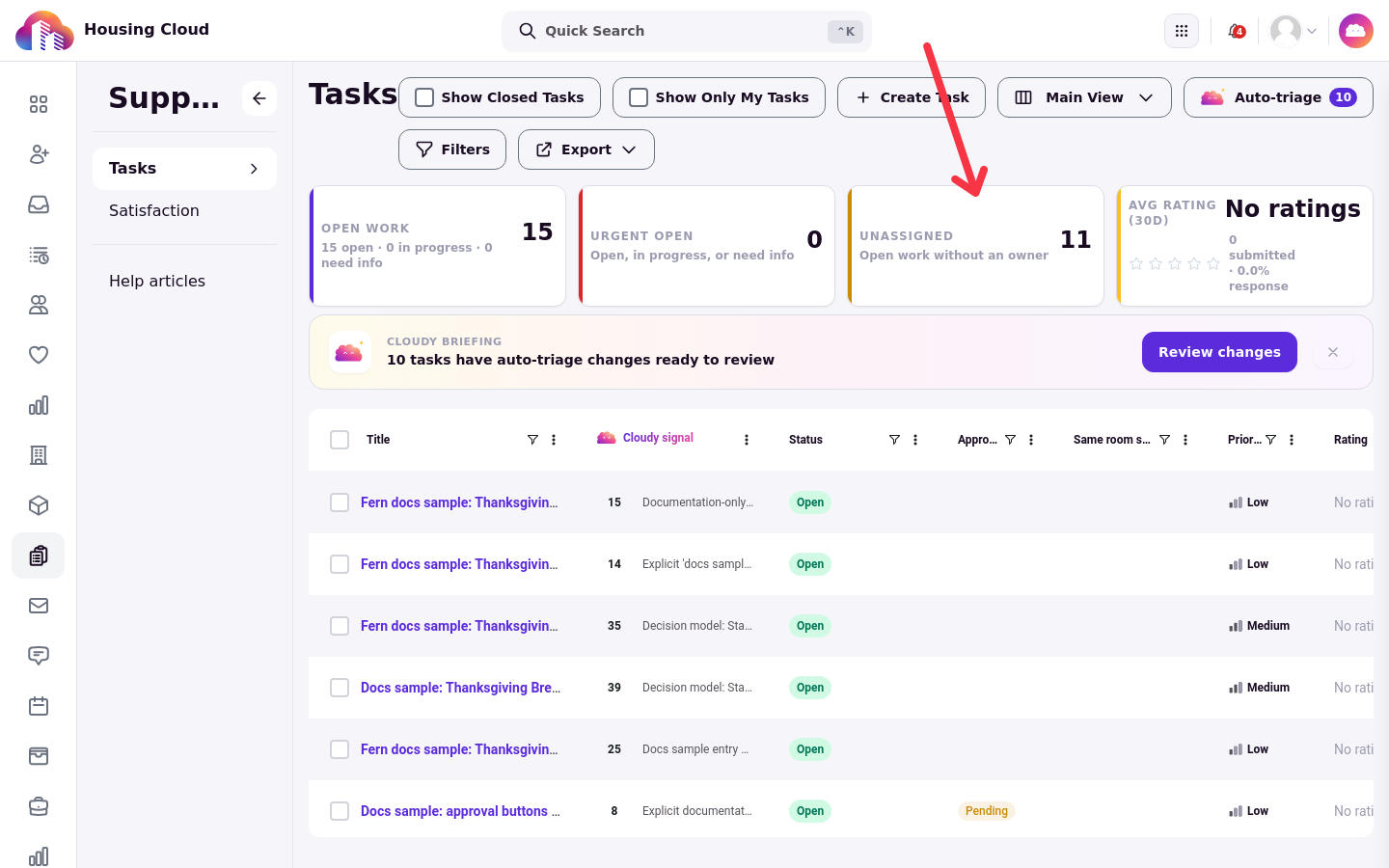
Task: Open the Filters button
Action: [x=452, y=149]
